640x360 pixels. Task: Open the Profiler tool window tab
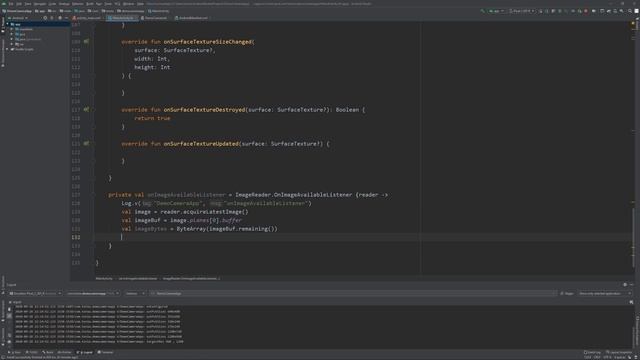coord(64,352)
